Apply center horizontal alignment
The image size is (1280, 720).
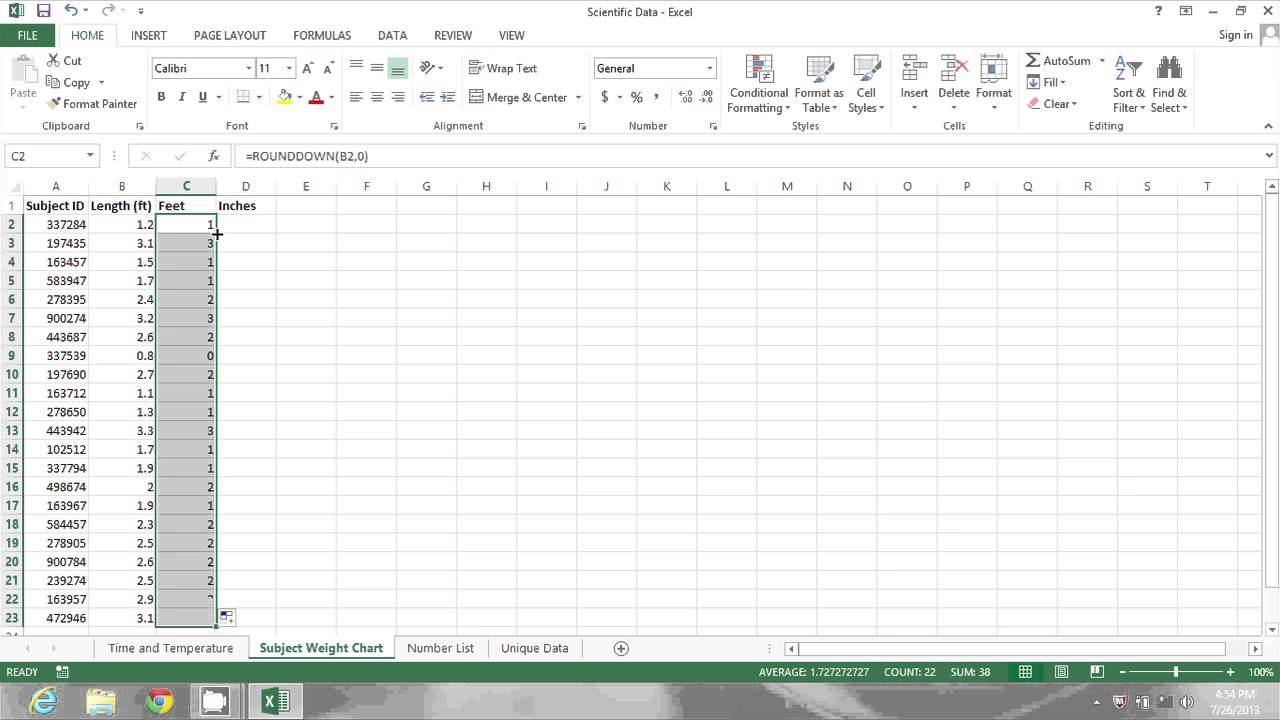click(377, 97)
